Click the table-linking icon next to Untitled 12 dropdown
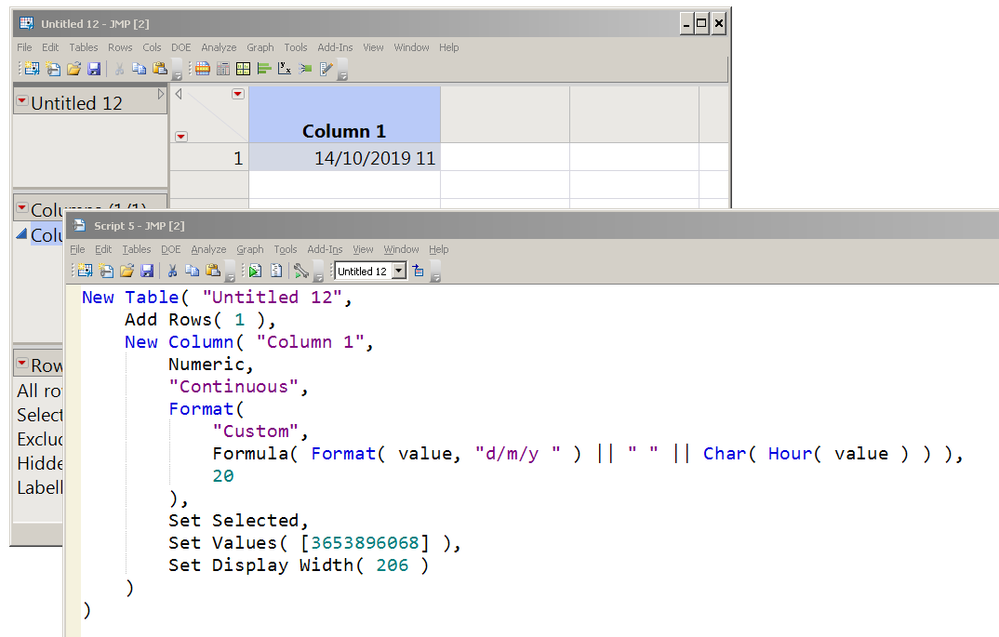Image resolution: width=999 pixels, height=637 pixels. [x=418, y=271]
